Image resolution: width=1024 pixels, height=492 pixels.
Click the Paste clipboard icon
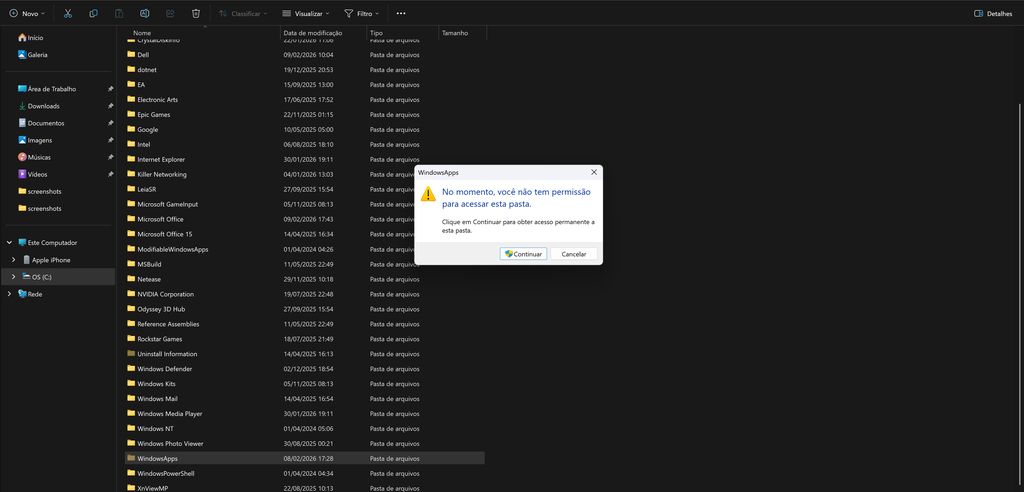pos(119,13)
